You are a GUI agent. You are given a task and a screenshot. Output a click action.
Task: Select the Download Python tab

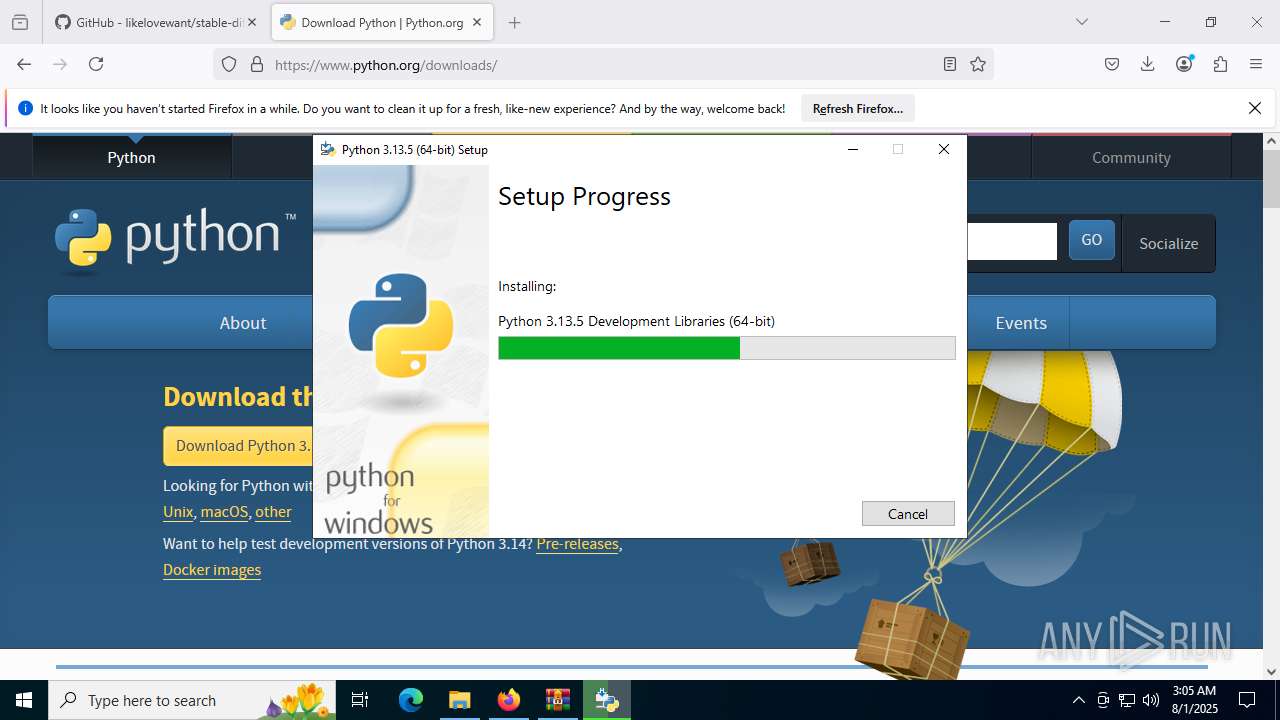click(x=382, y=22)
